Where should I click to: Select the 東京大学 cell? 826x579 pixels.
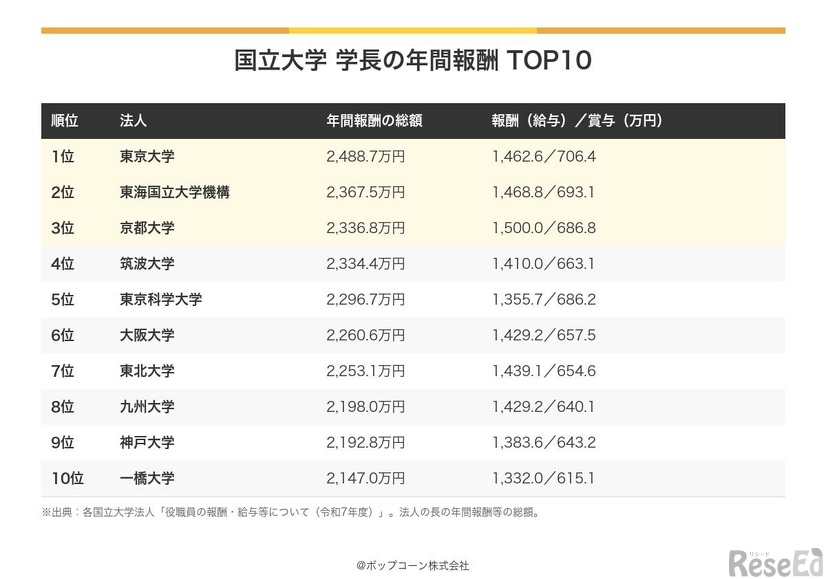tap(147, 156)
